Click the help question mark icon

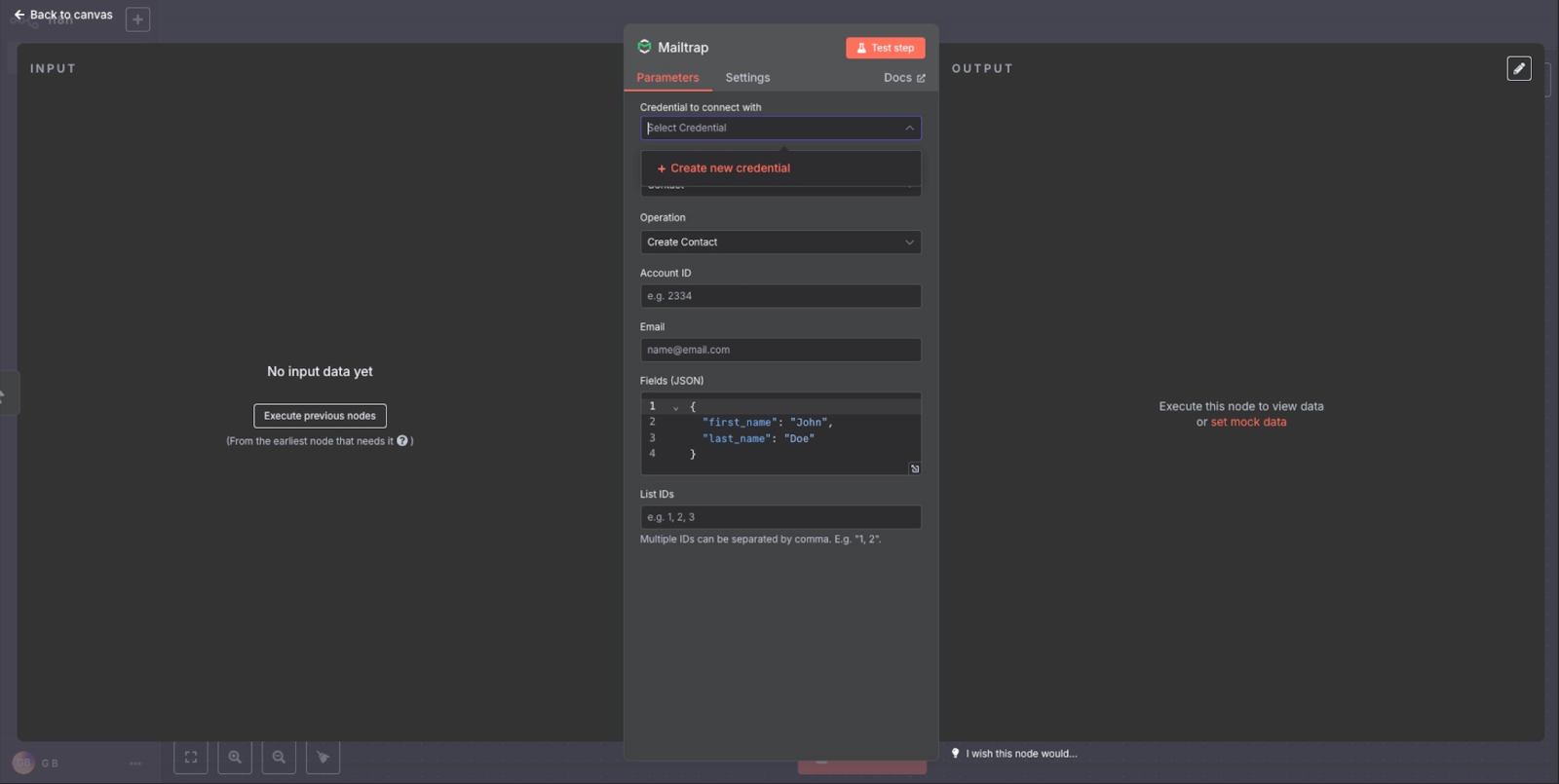[x=402, y=441]
